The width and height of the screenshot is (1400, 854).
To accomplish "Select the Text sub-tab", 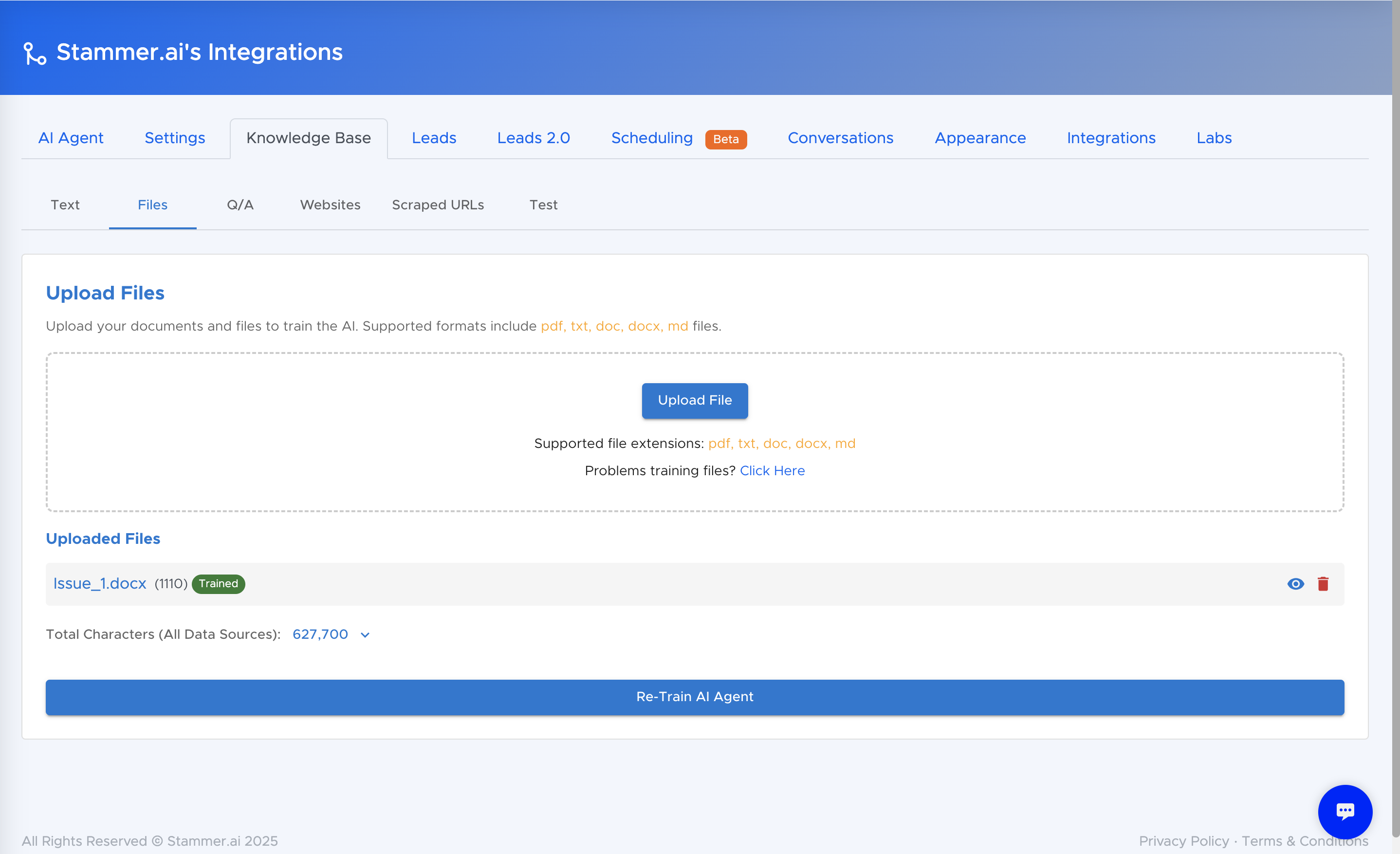I will pyautogui.click(x=65, y=205).
